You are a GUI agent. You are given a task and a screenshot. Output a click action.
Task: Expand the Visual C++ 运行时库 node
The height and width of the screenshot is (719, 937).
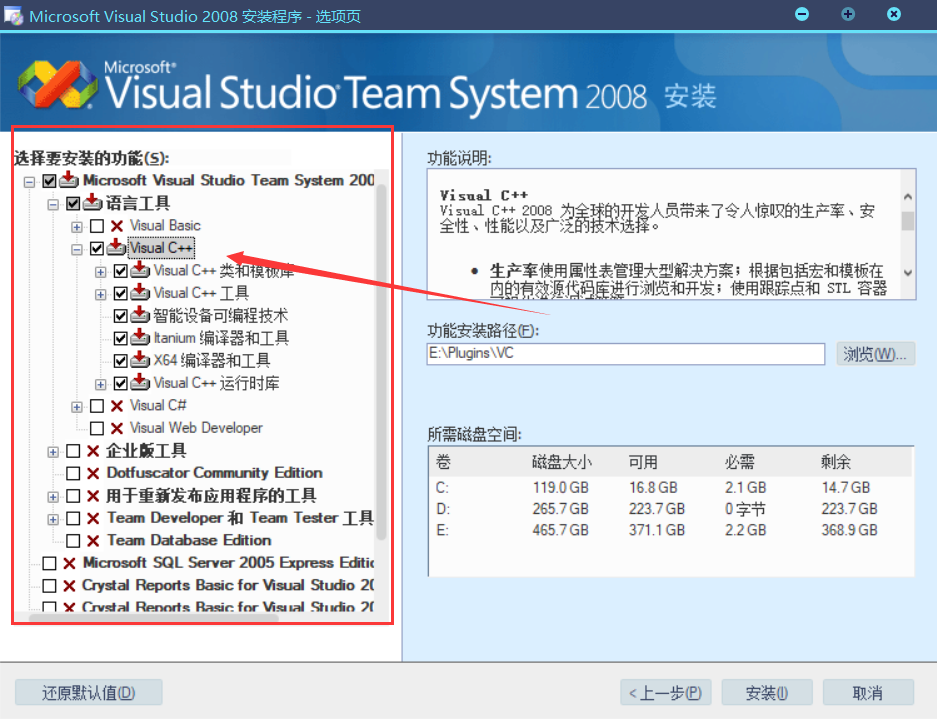(x=101, y=383)
